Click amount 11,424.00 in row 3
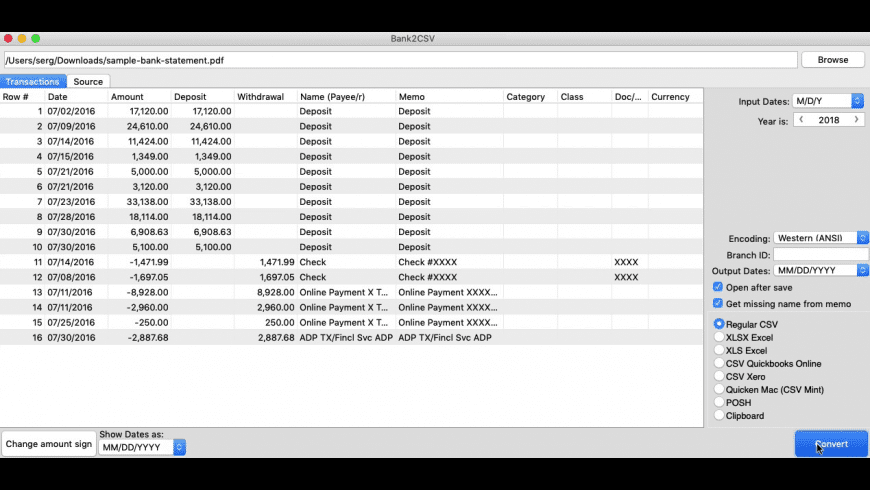The height and width of the screenshot is (490, 870). (x=148, y=141)
